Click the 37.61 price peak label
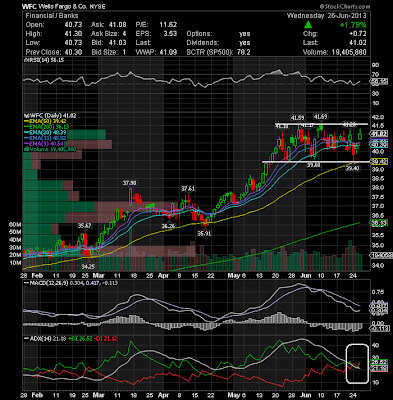The height and width of the screenshot is (400, 393). coord(188,189)
